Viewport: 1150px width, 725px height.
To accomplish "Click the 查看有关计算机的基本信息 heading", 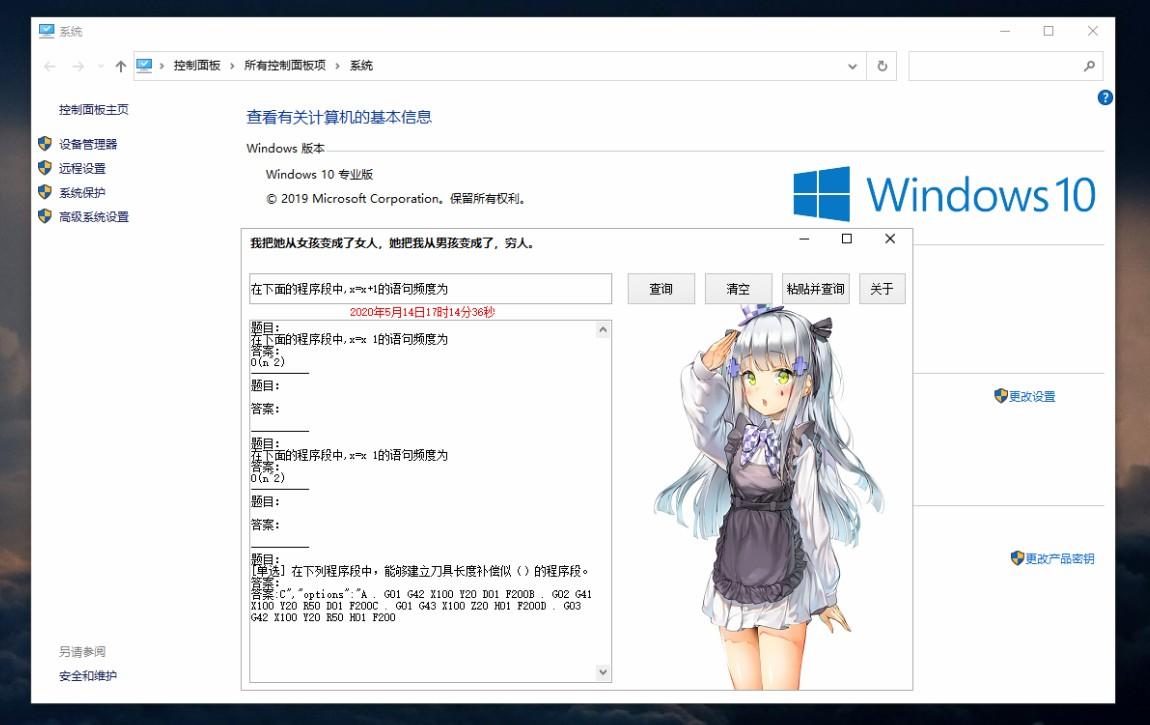I will point(339,117).
